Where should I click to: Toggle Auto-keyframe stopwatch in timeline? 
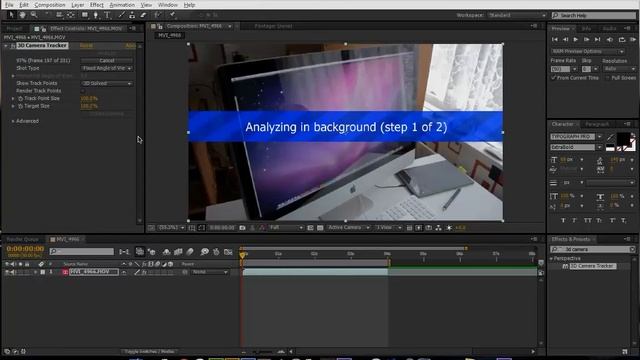[216, 252]
